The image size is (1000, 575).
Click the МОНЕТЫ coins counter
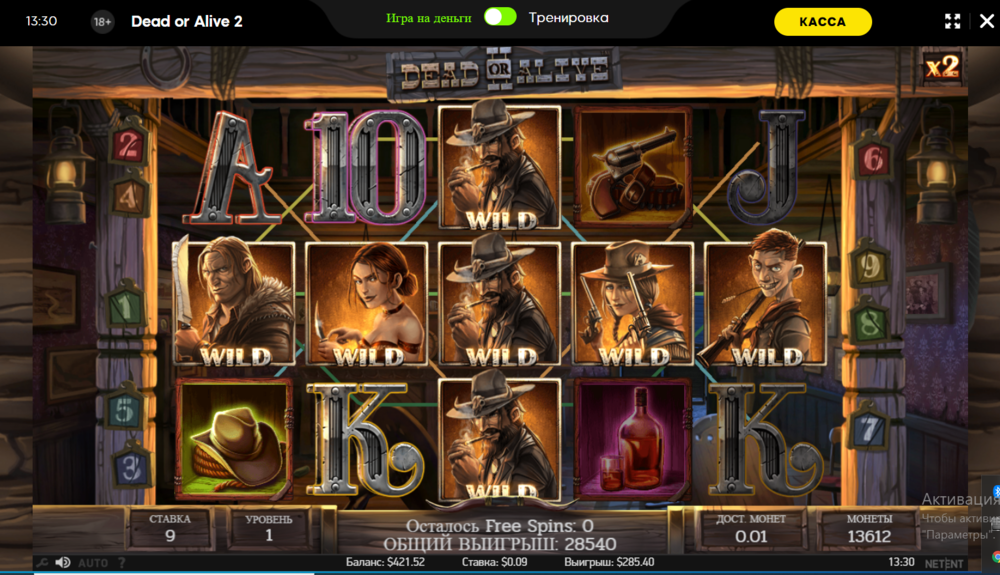(x=869, y=529)
